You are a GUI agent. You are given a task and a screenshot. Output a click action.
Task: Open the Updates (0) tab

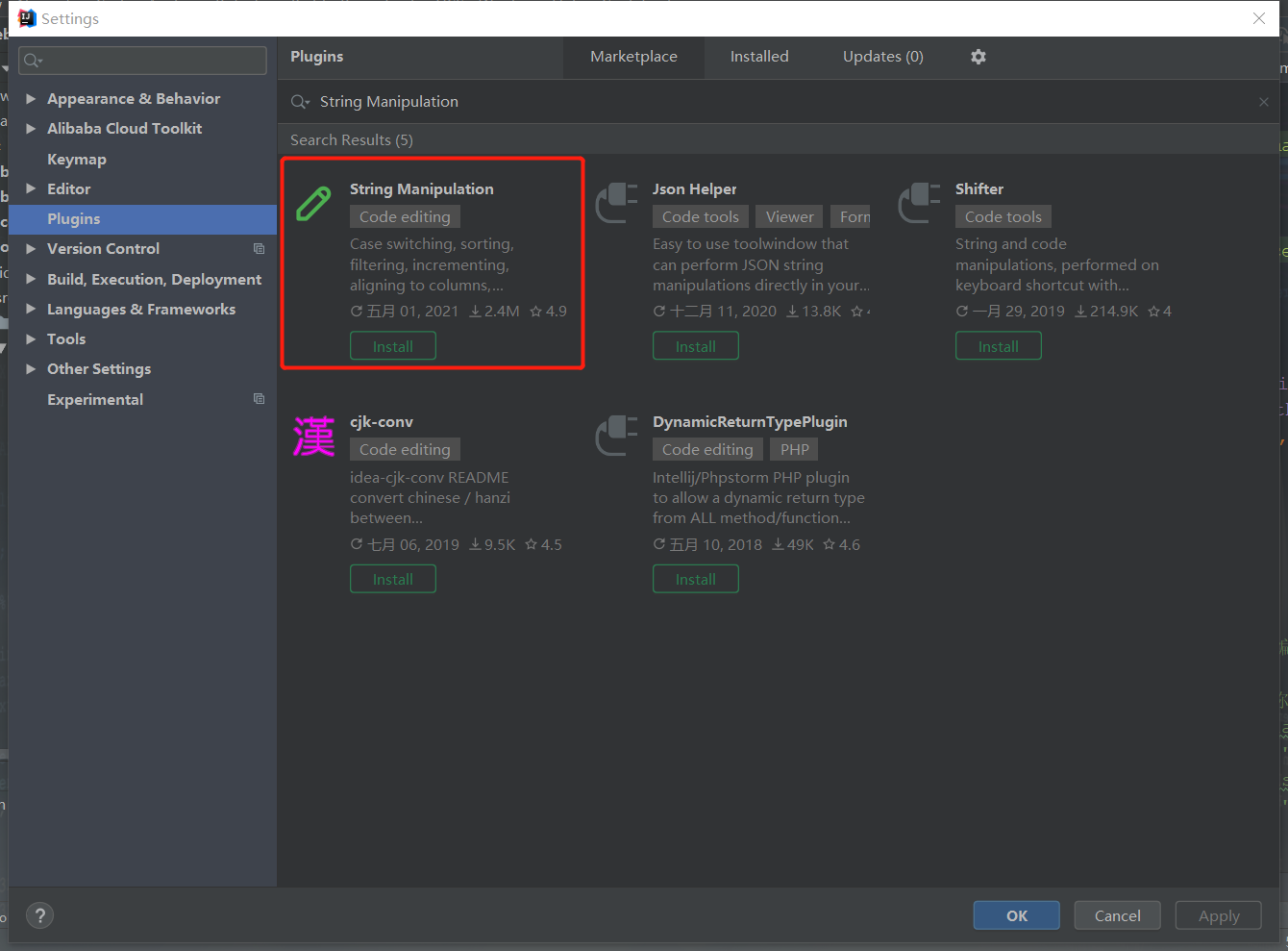(883, 57)
